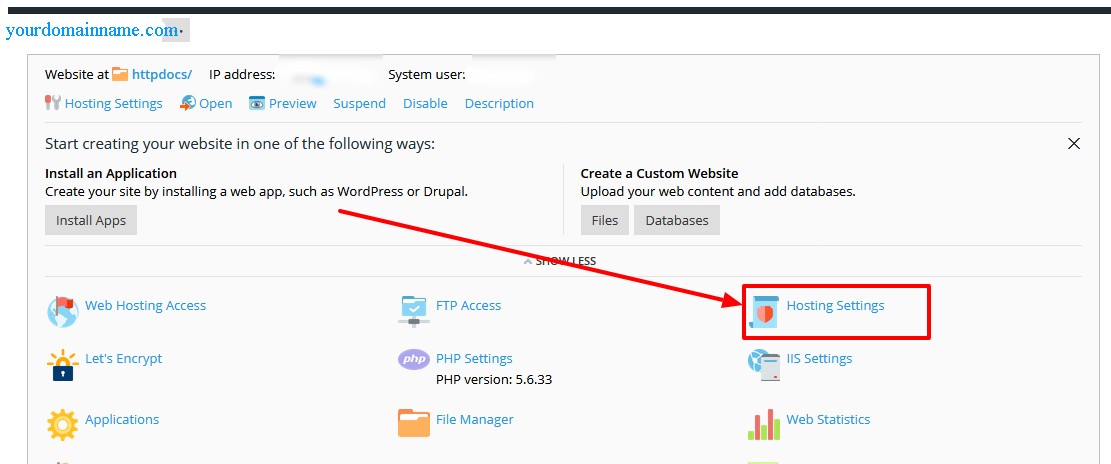The width and height of the screenshot is (1111, 464).
Task: Disable the website
Action: click(x=425, y=103)
